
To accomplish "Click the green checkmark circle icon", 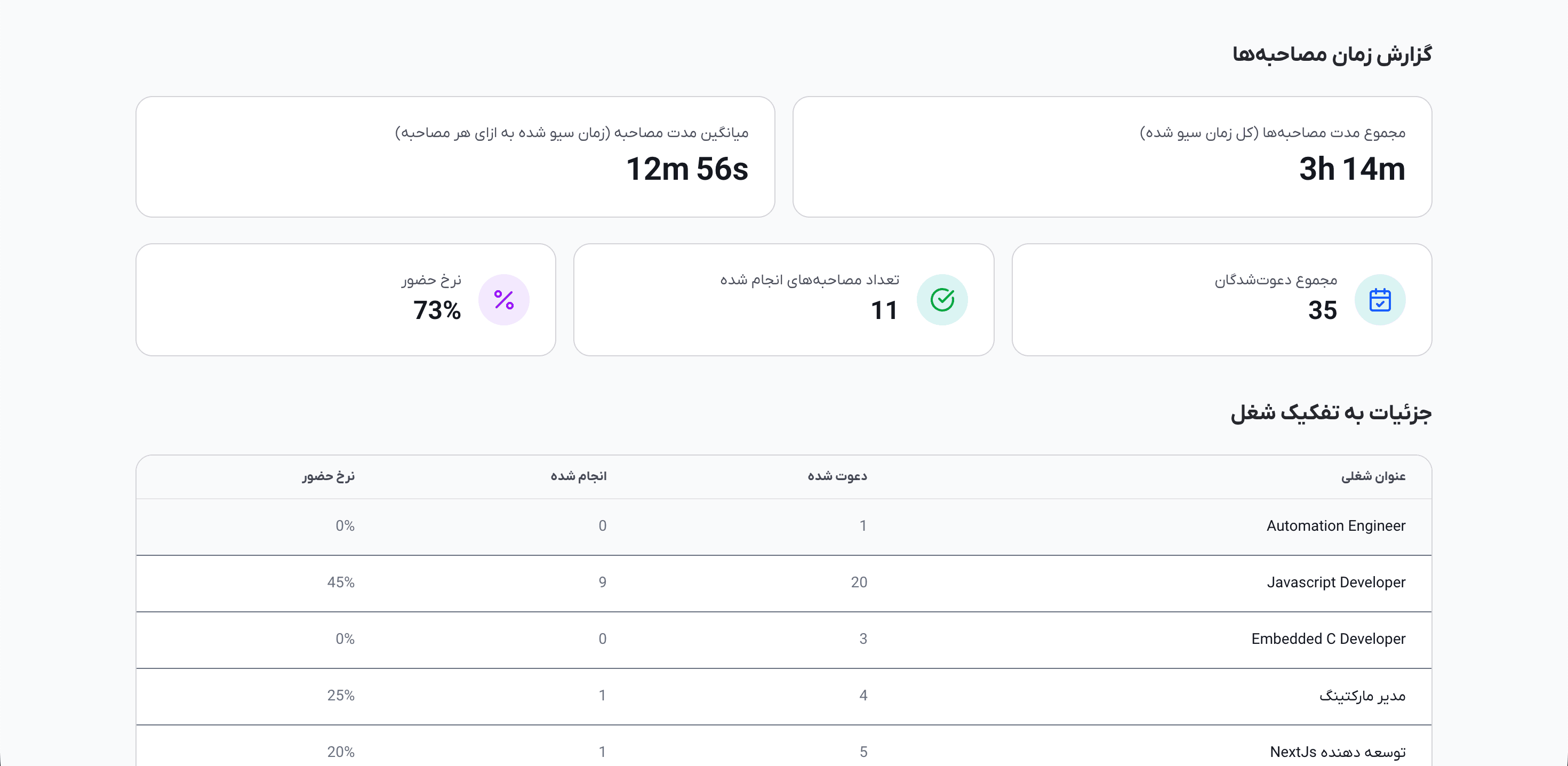I will (x=942, y=300).
